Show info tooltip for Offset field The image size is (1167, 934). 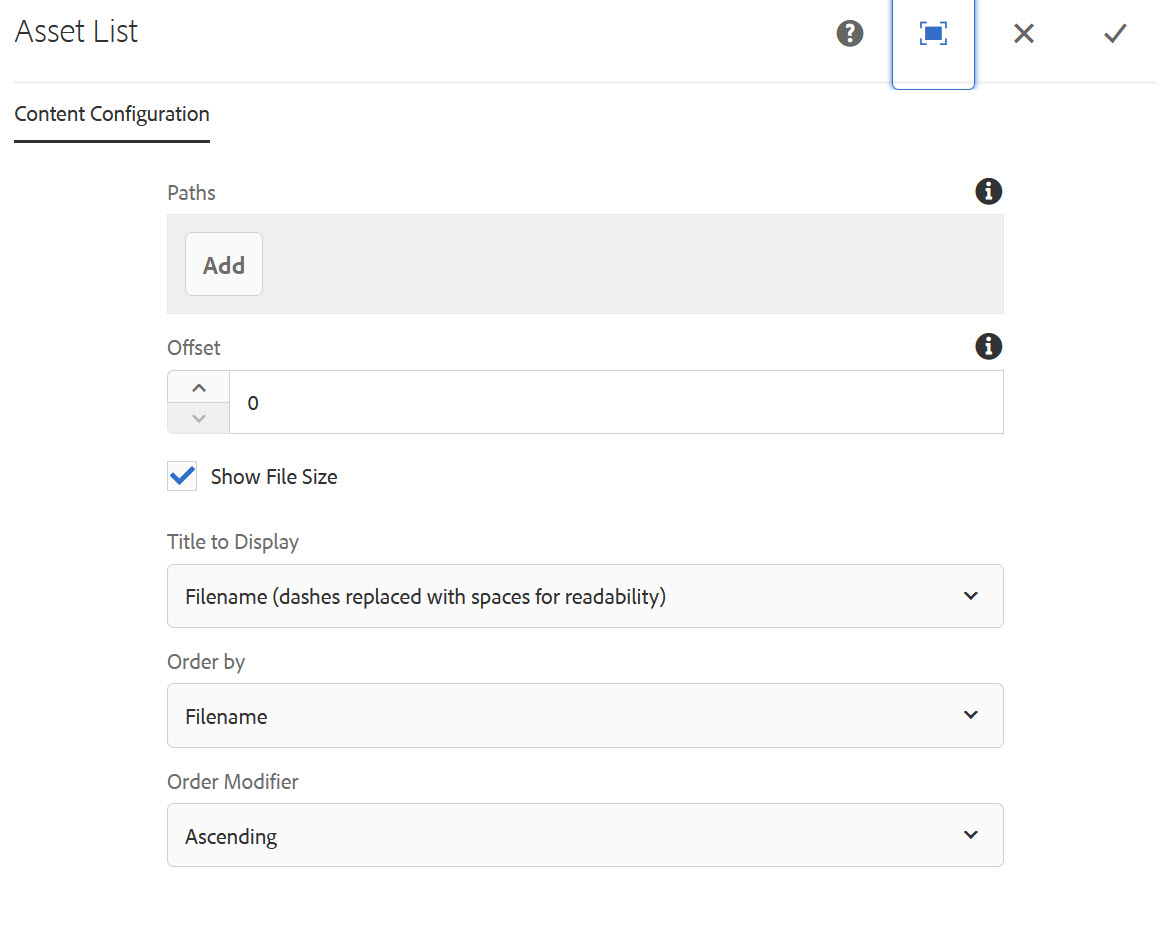(x=988, y=347)
